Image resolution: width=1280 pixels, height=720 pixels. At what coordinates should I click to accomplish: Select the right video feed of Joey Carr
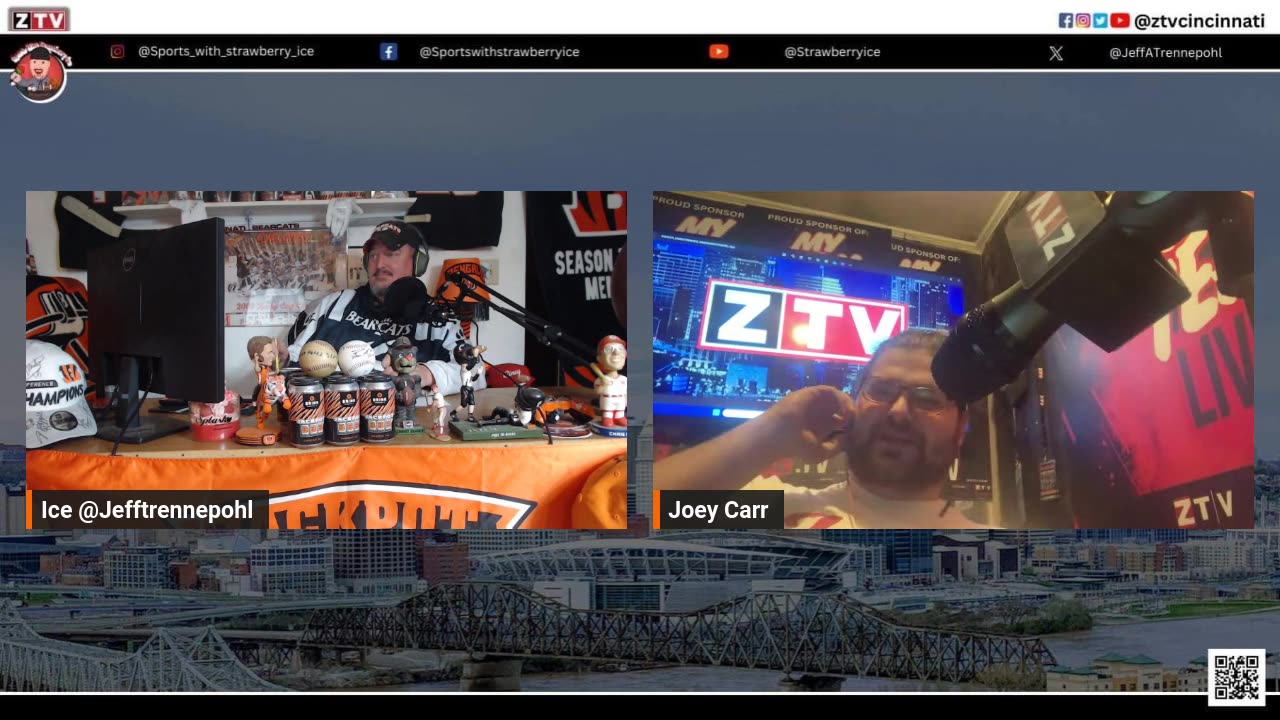pos(953,360)
